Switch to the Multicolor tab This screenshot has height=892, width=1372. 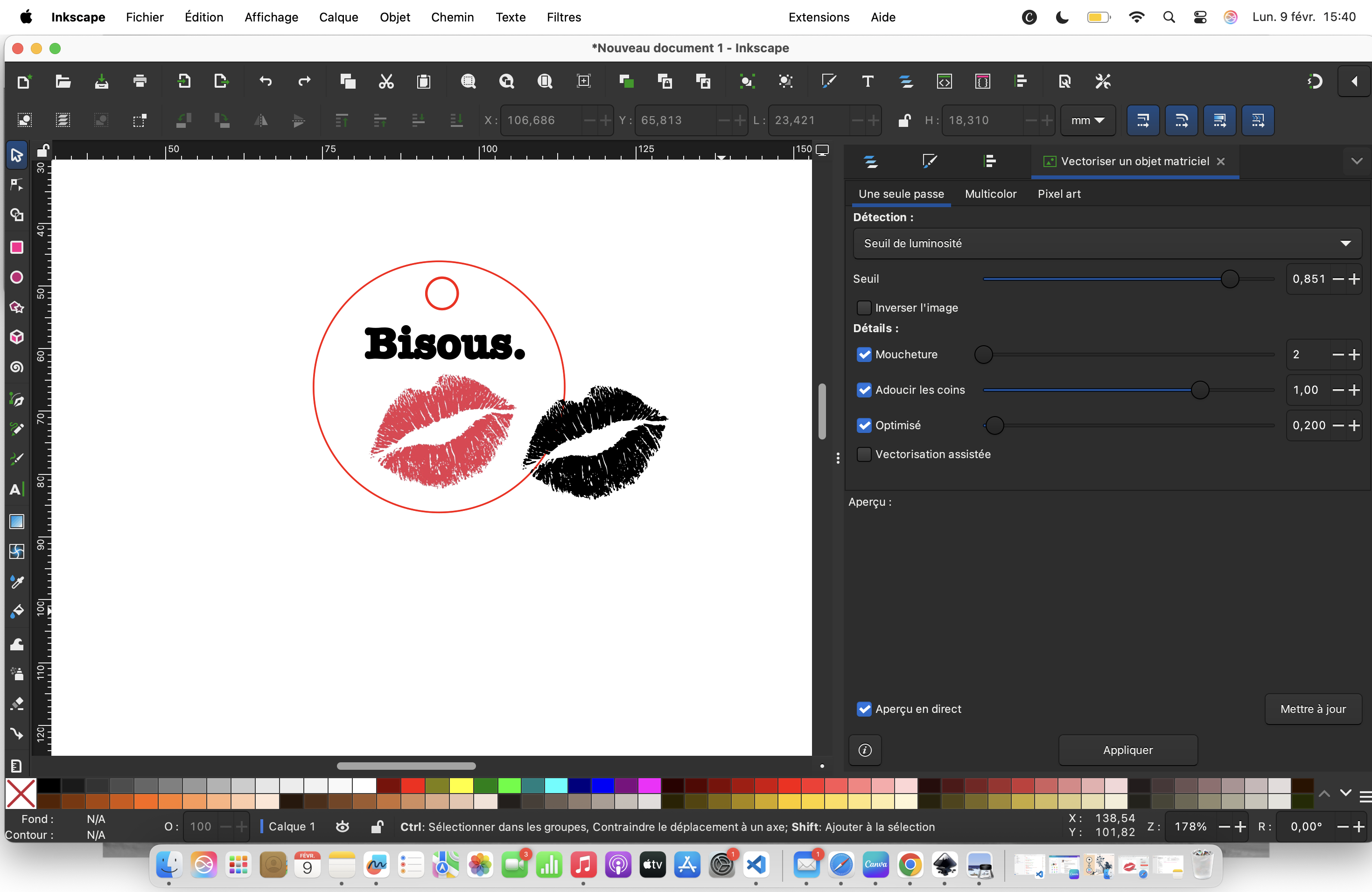click(x=990, y=194)
